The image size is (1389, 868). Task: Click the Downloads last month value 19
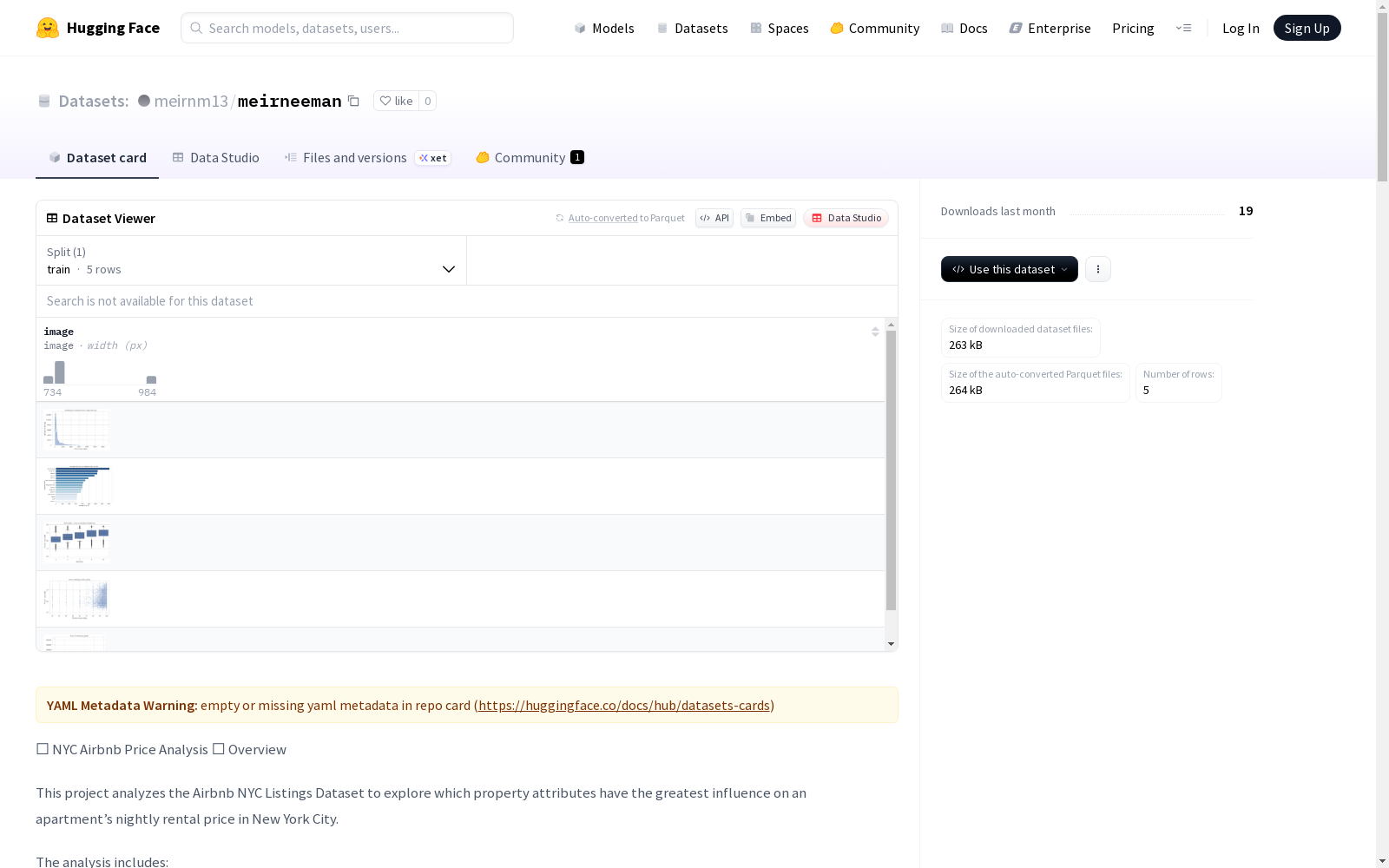1246,211
